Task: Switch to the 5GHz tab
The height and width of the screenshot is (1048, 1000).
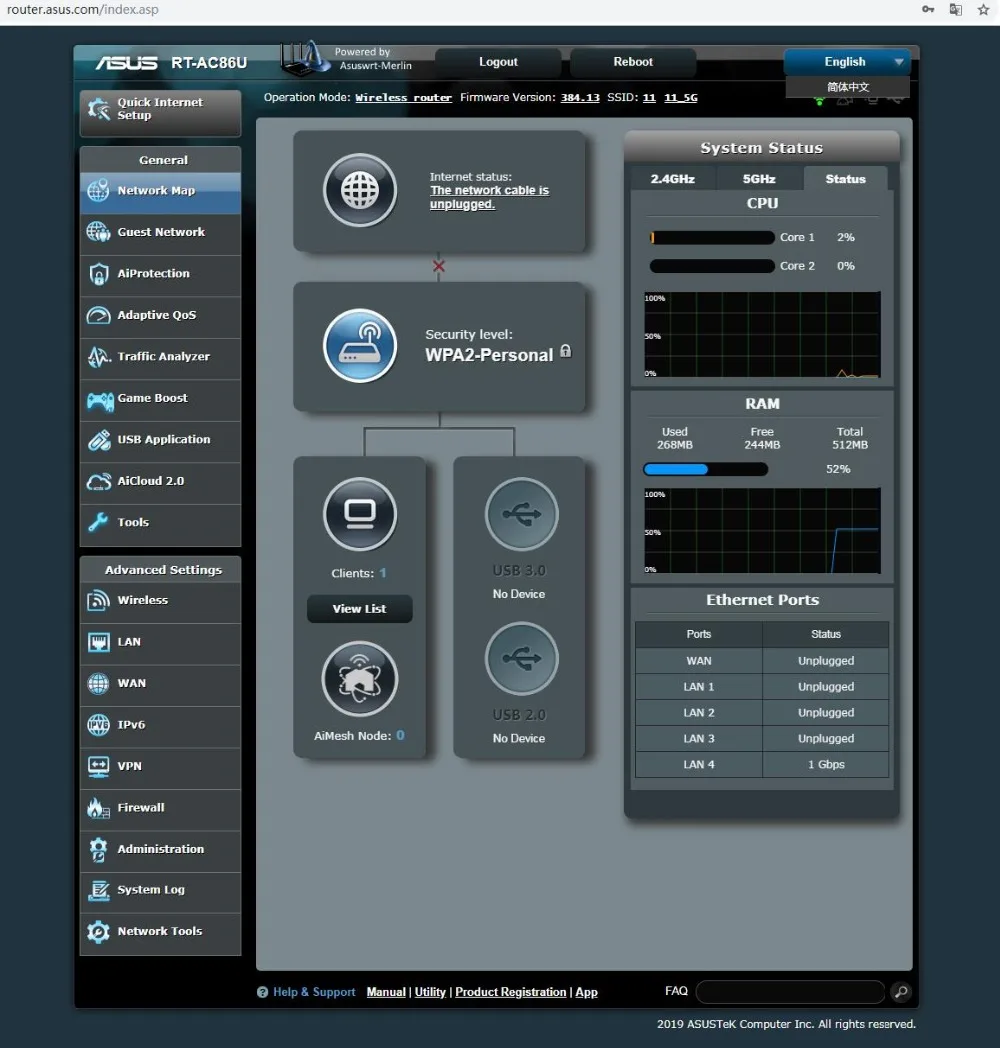Action: click(759, 178)
